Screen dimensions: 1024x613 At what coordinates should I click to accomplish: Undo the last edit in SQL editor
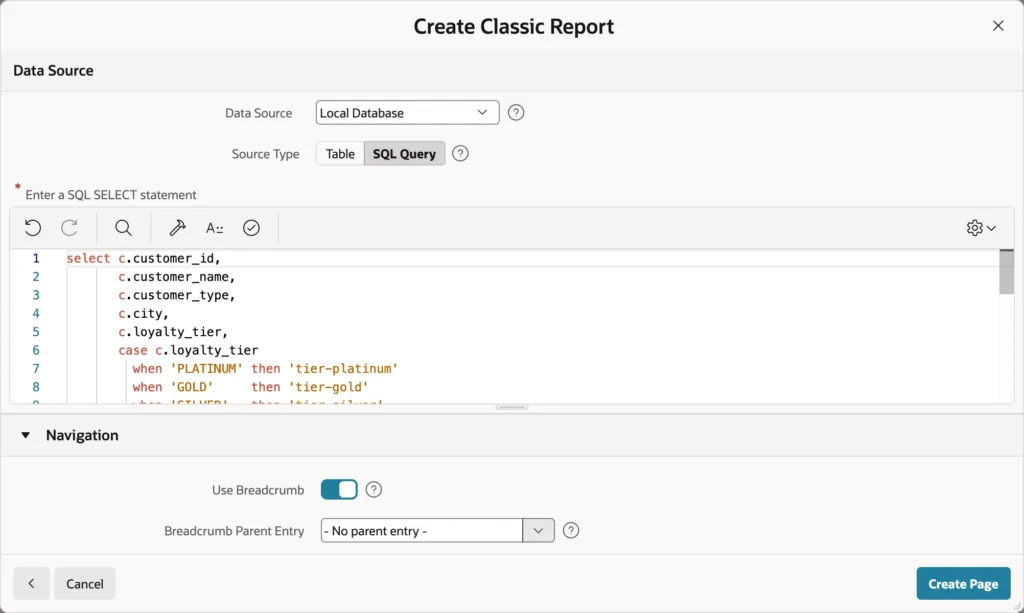coord(33,228)
